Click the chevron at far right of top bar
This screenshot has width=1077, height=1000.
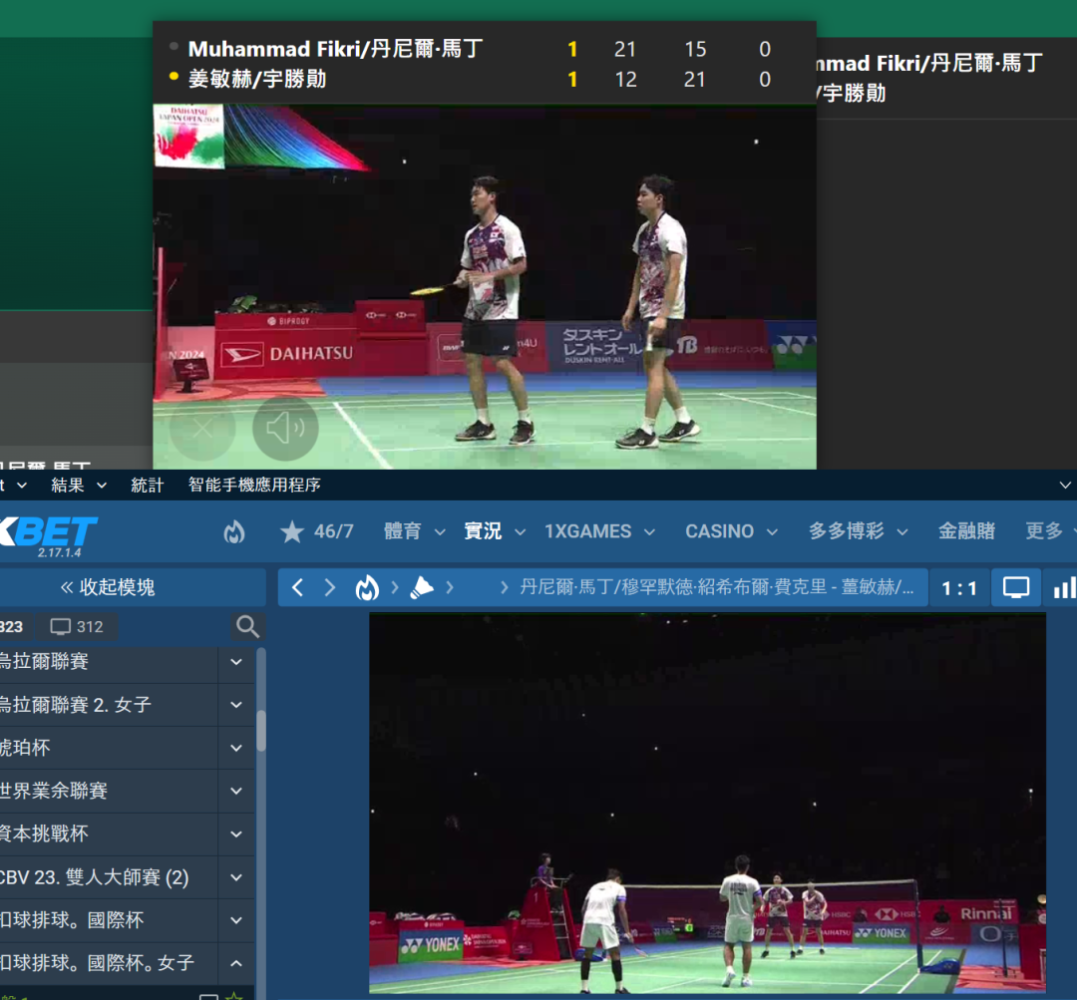(1065, 486)
